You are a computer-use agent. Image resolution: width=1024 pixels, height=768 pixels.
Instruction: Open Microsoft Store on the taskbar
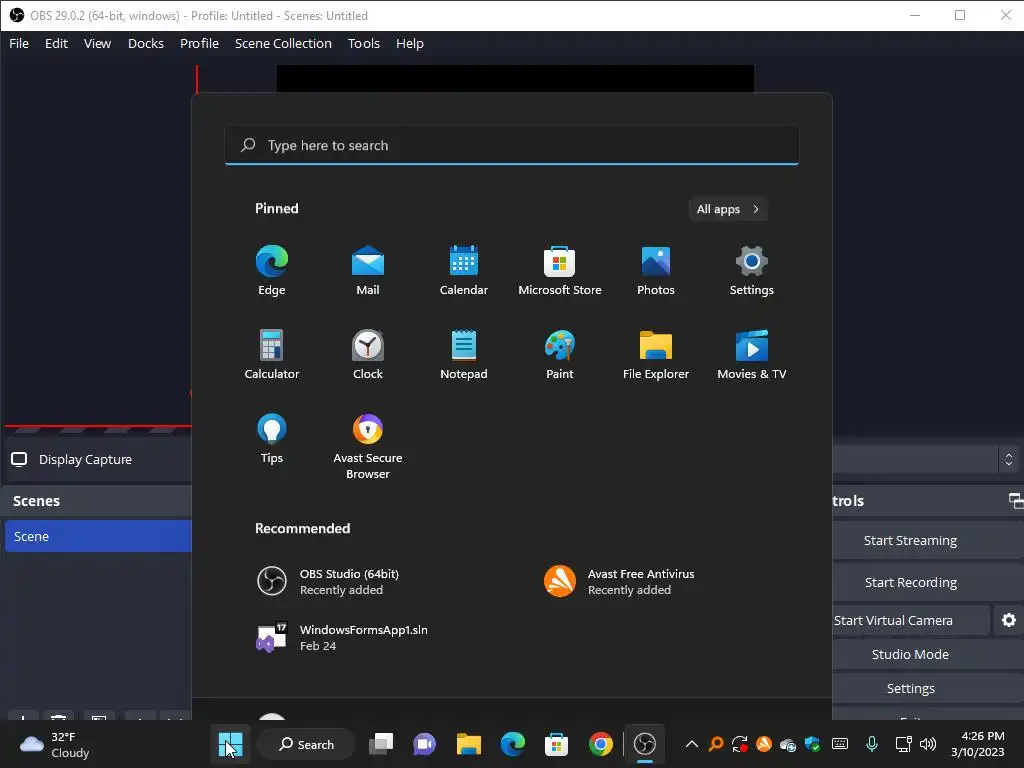(x=556, y=744)
